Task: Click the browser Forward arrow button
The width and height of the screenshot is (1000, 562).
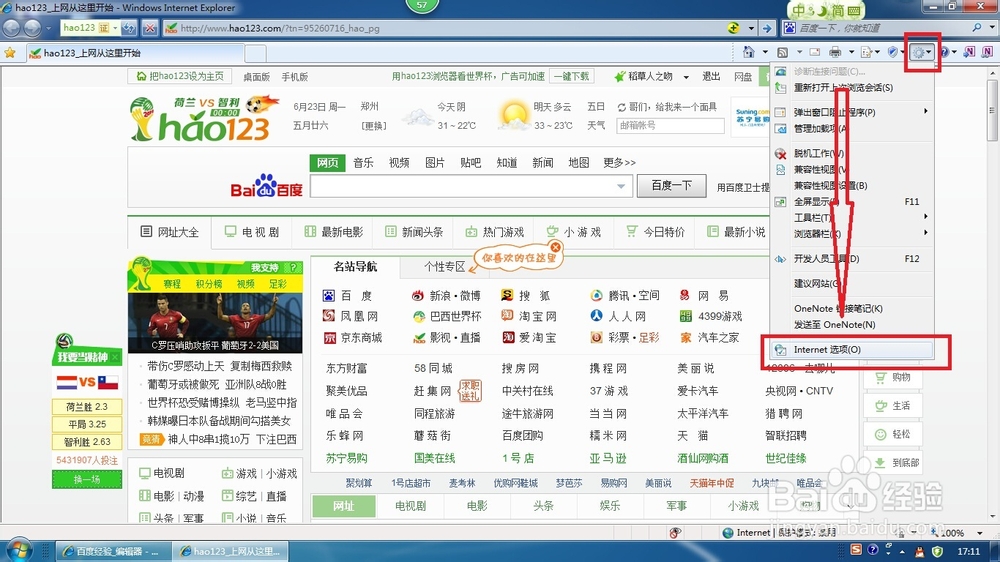Action: tap(33, 28)
